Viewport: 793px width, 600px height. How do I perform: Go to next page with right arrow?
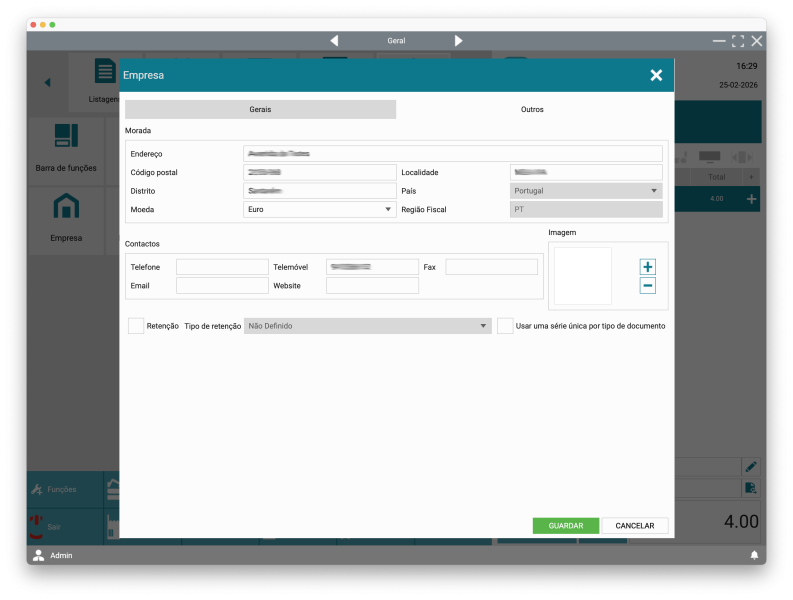(458, 41)
